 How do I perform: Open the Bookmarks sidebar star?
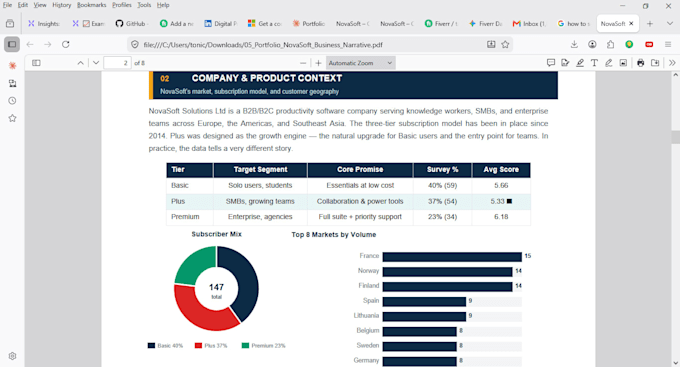click(x=12, y=118)
